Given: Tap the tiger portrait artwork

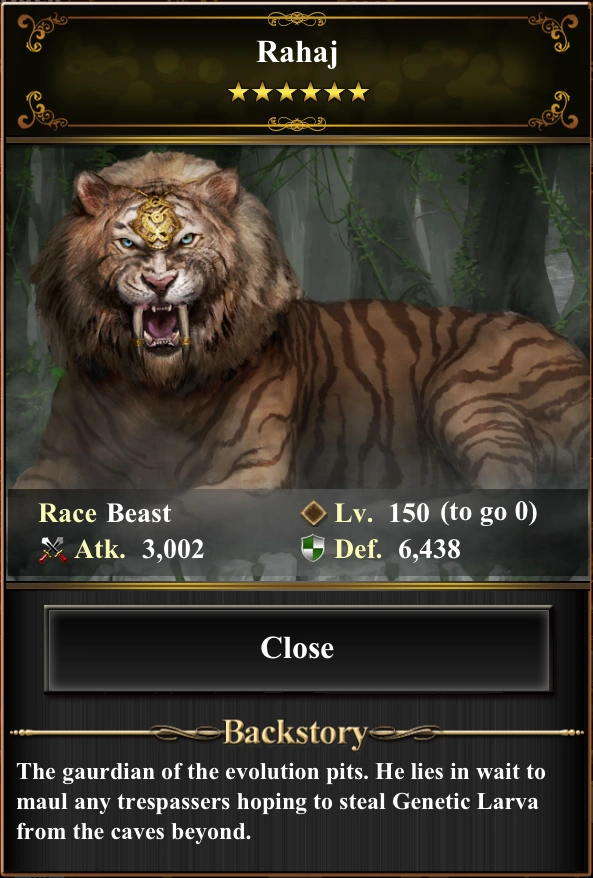Looking at the screenshot, I should [297, 316].
